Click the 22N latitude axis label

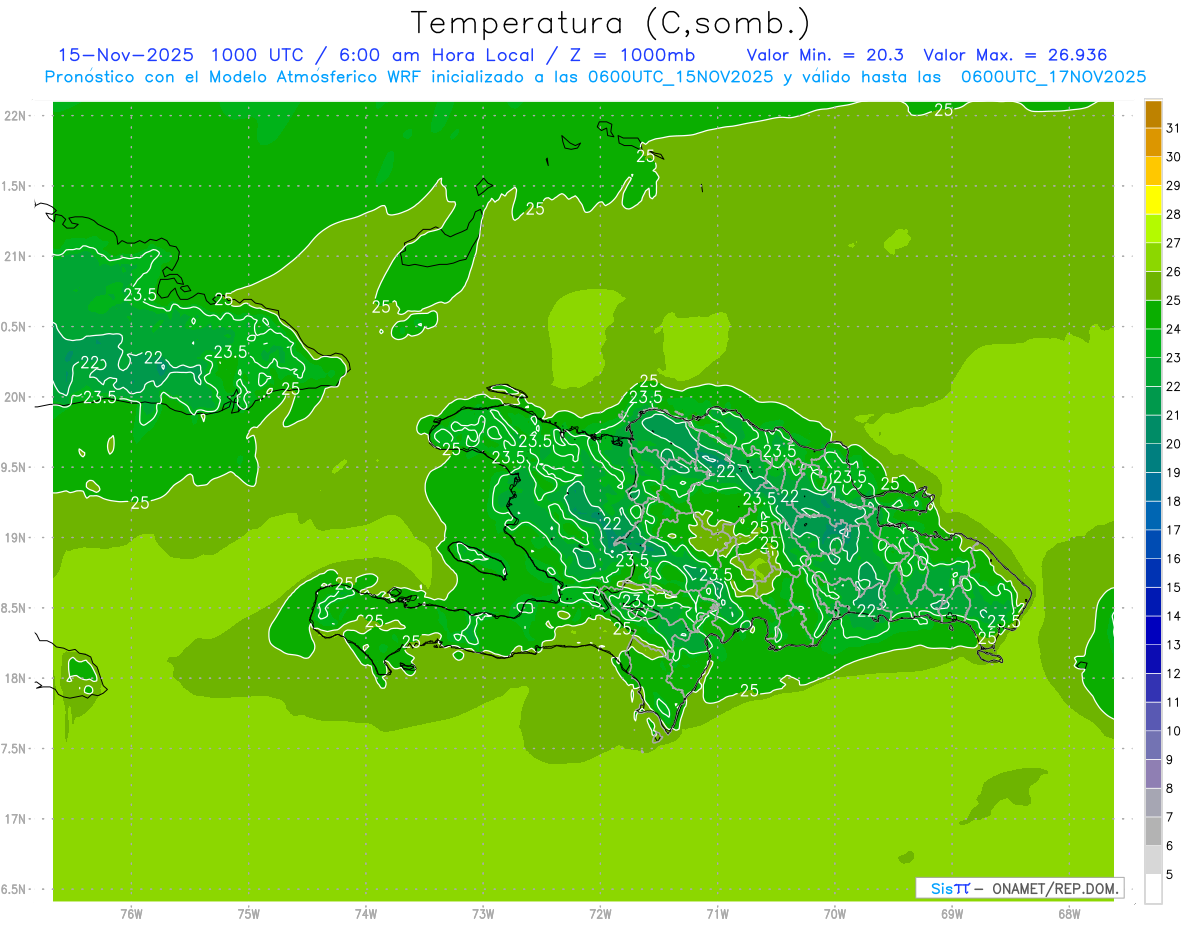(x=16, y=116)
